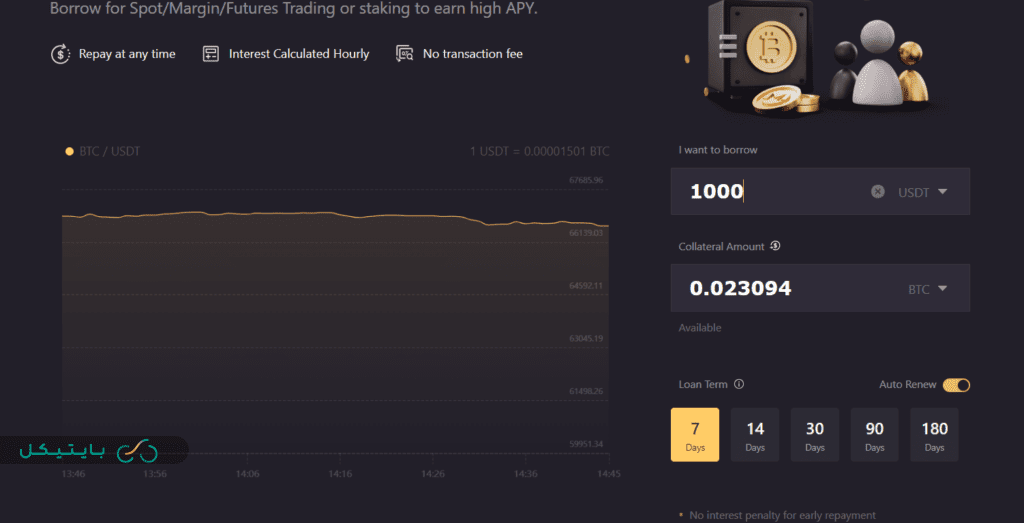Screen dimensions: 1024x523
Task: Select the 180 Days loan term option
Action: click(x=934, y=435)
